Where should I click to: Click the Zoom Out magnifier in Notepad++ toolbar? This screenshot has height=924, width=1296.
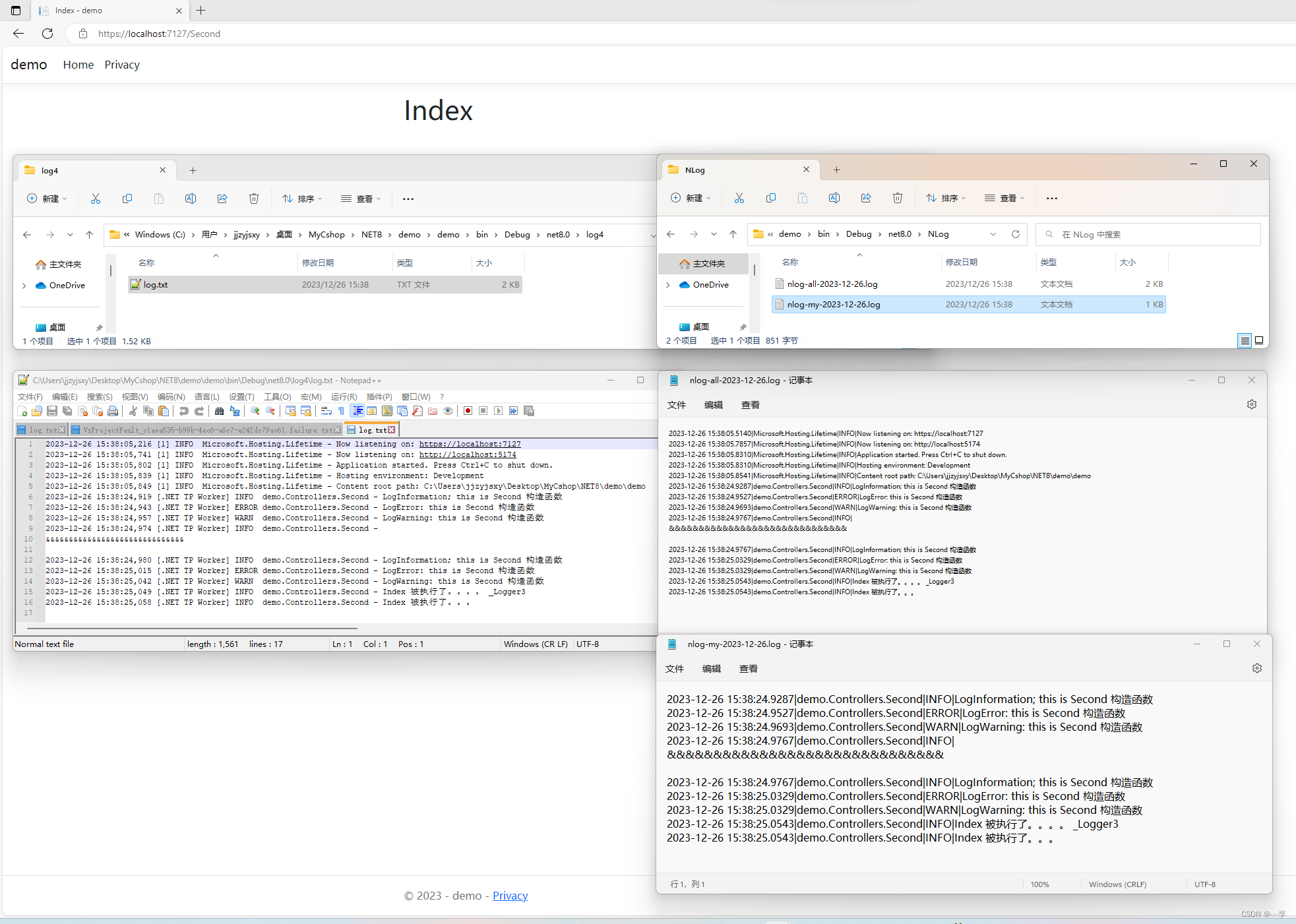click(x=270, y=411)
